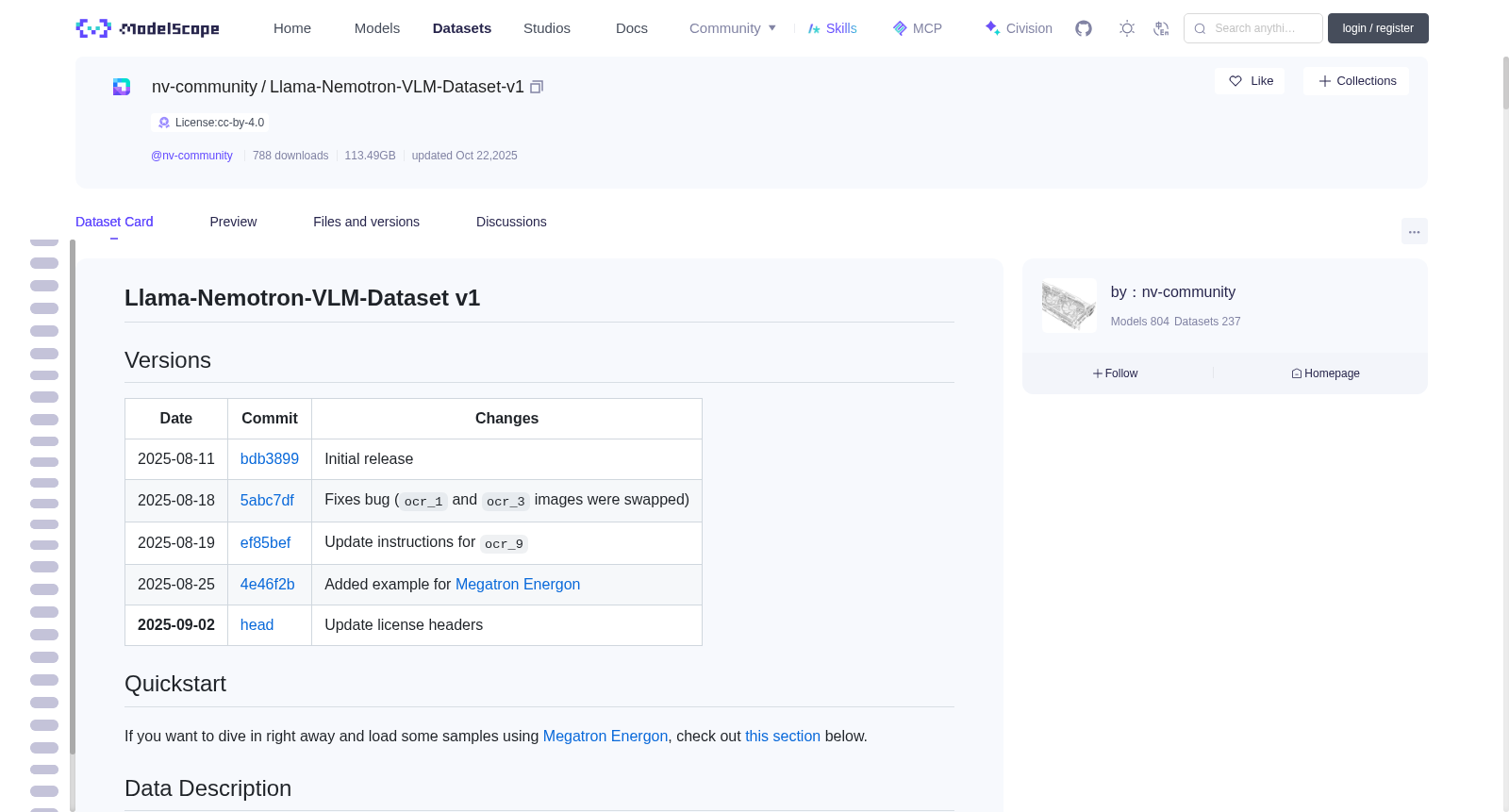Open commit ef85bef
1509x812 pixels.
[265, 543]
